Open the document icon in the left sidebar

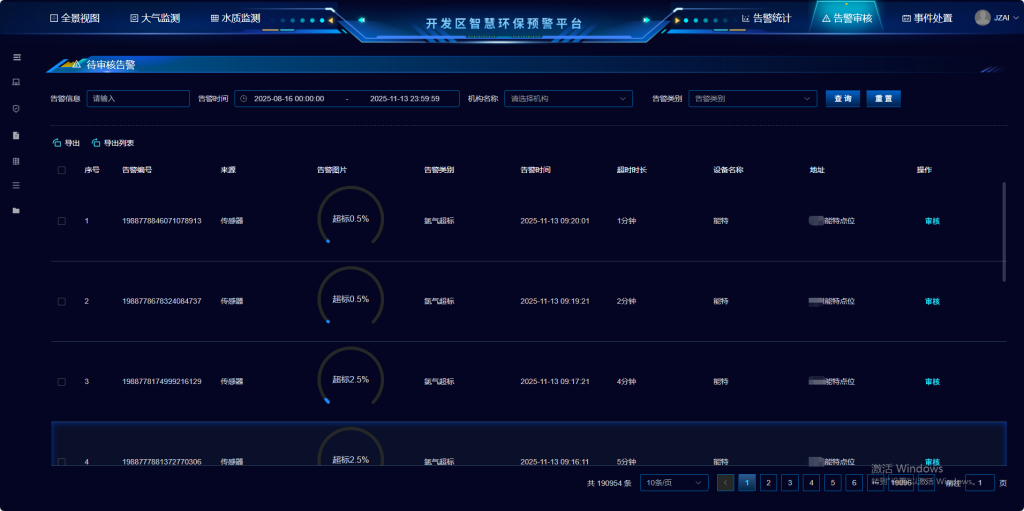tap(16, 134)
